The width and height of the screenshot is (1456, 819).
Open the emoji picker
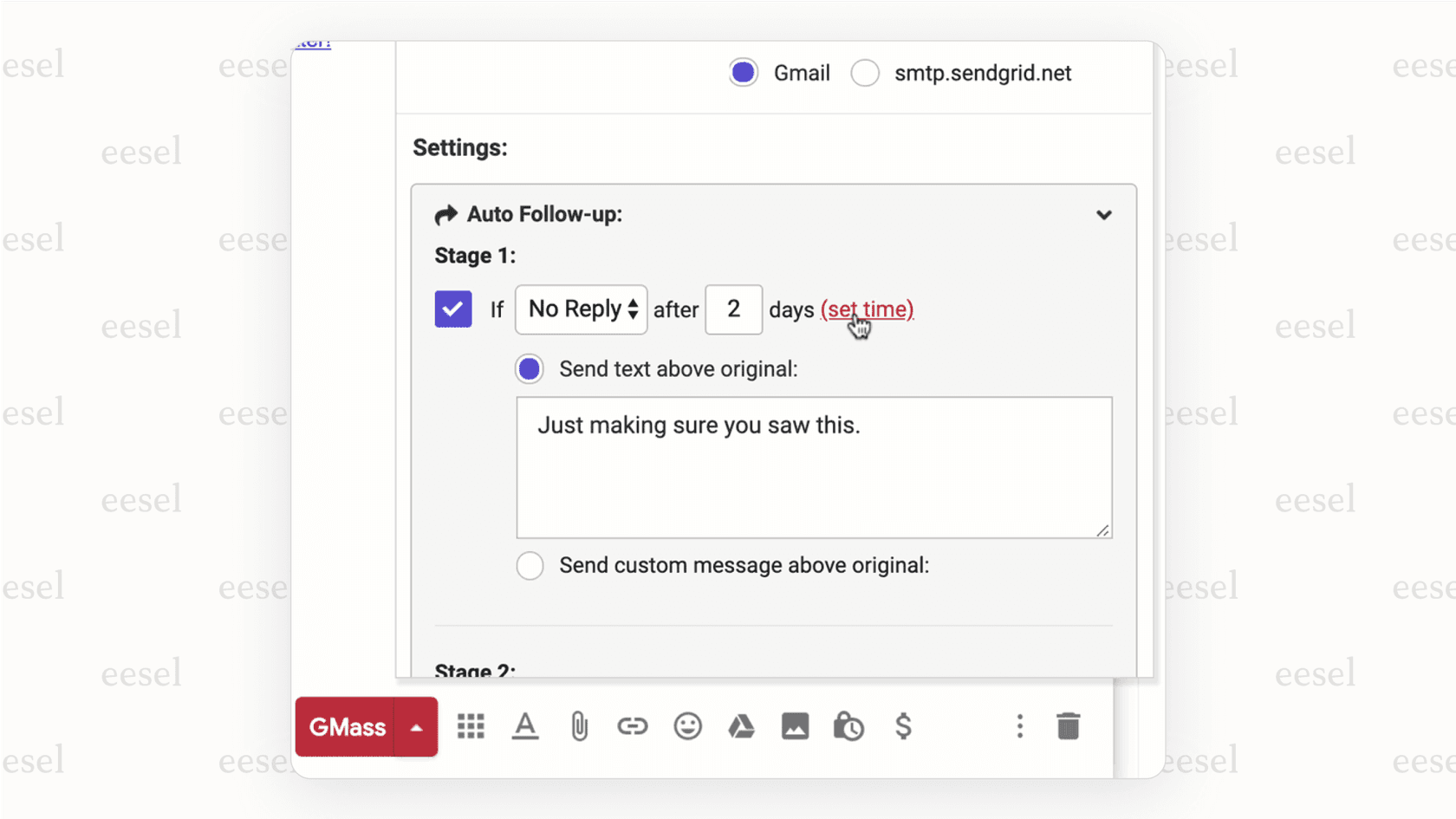coord(687,726)
